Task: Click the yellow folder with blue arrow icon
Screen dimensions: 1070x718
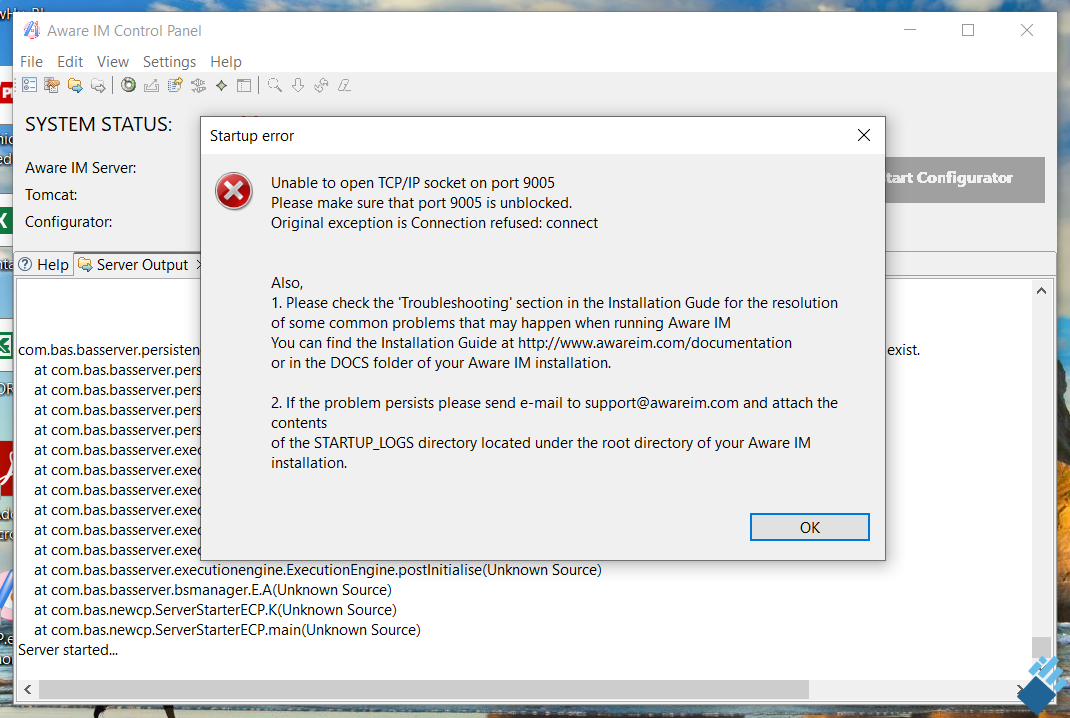Action: (x=75, y=85)
